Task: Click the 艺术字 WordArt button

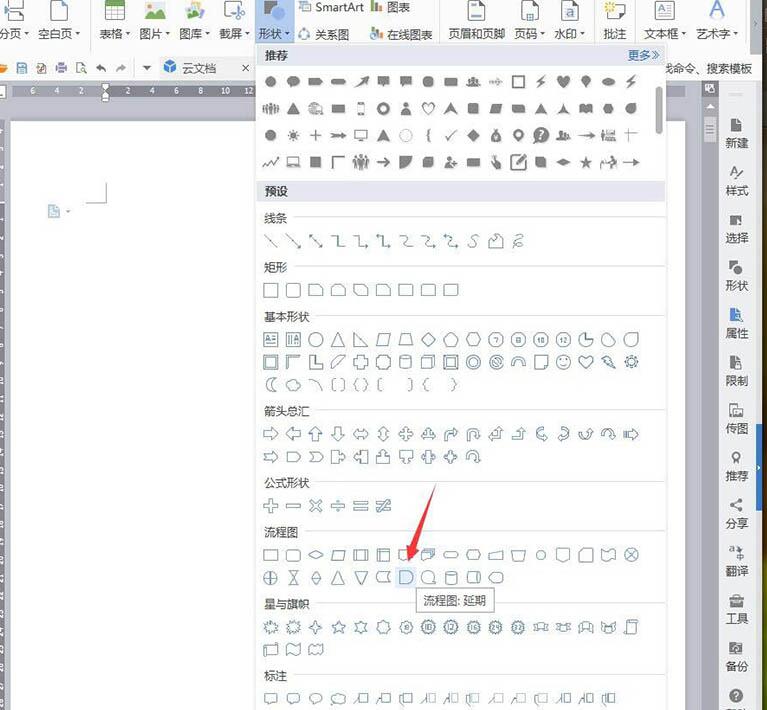Action: click(716, 20)
